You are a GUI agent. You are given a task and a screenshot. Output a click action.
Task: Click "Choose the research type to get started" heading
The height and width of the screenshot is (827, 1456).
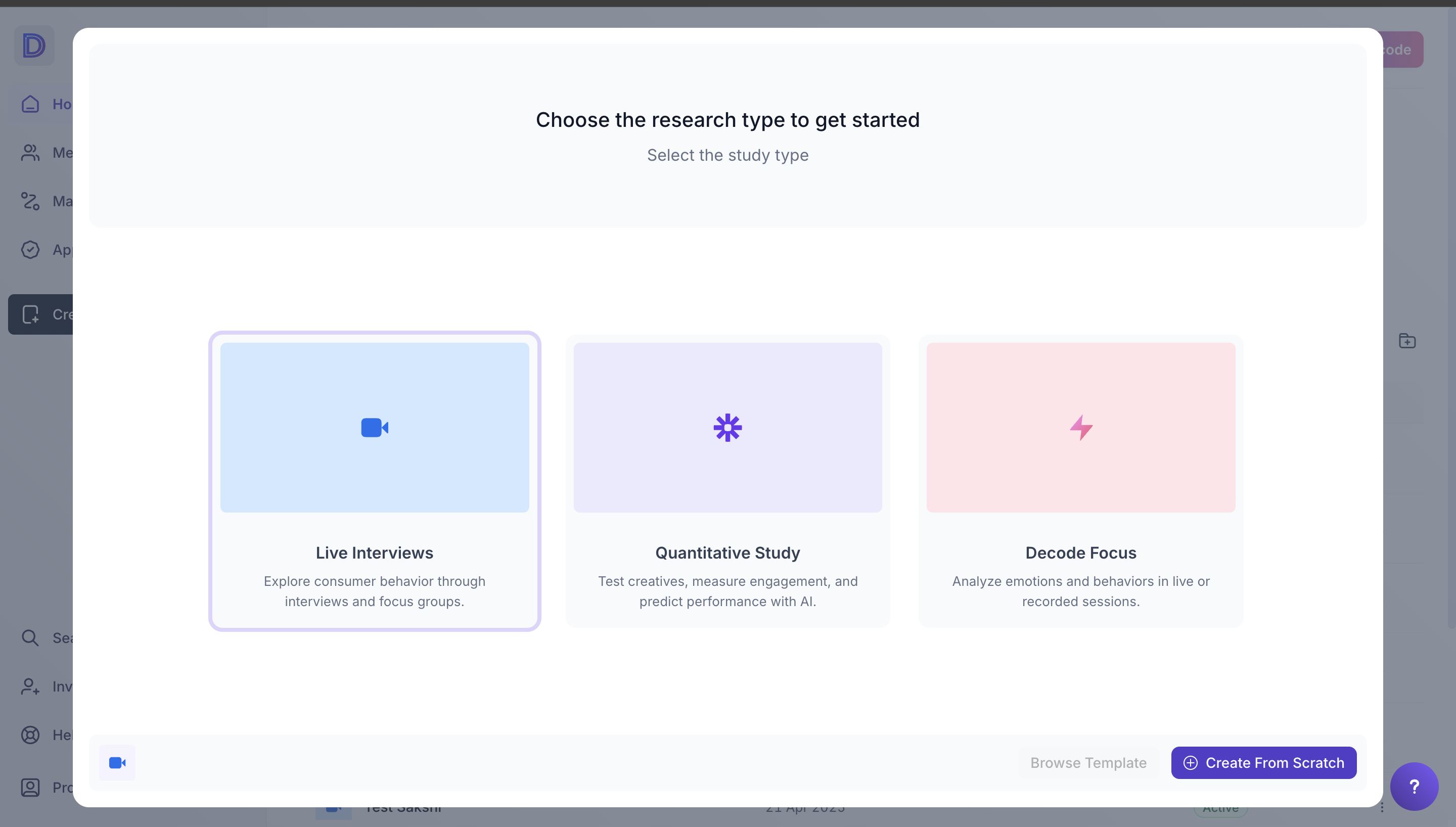727,120
